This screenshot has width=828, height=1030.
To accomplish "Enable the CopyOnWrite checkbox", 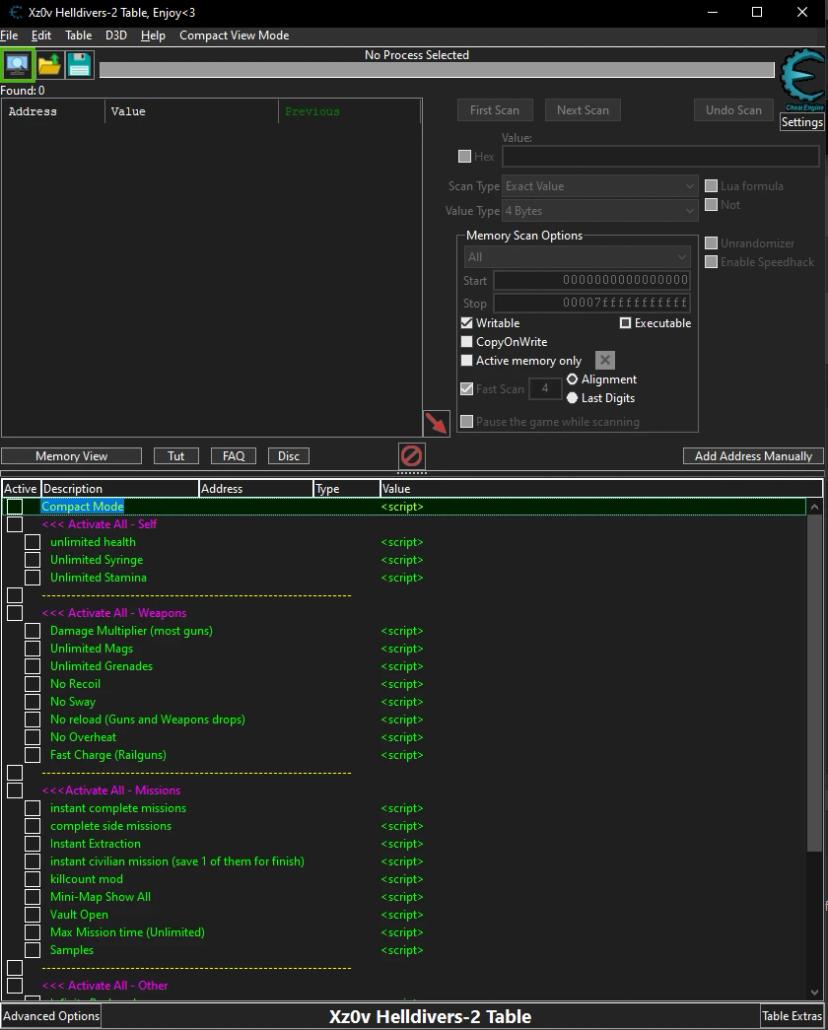I will 467,342.
